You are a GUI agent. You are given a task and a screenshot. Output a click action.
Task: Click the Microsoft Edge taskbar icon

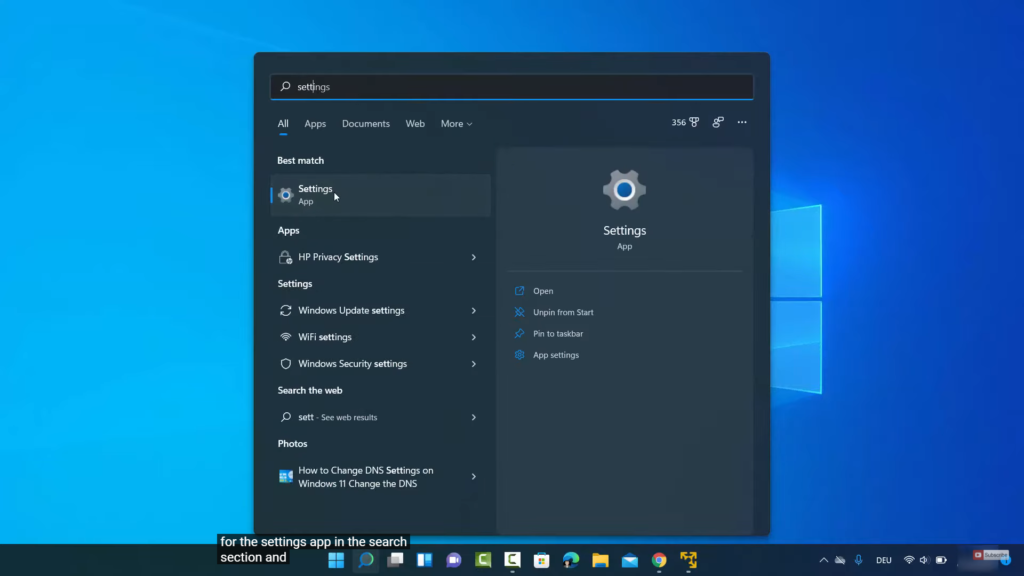click(x=571, y=560)
